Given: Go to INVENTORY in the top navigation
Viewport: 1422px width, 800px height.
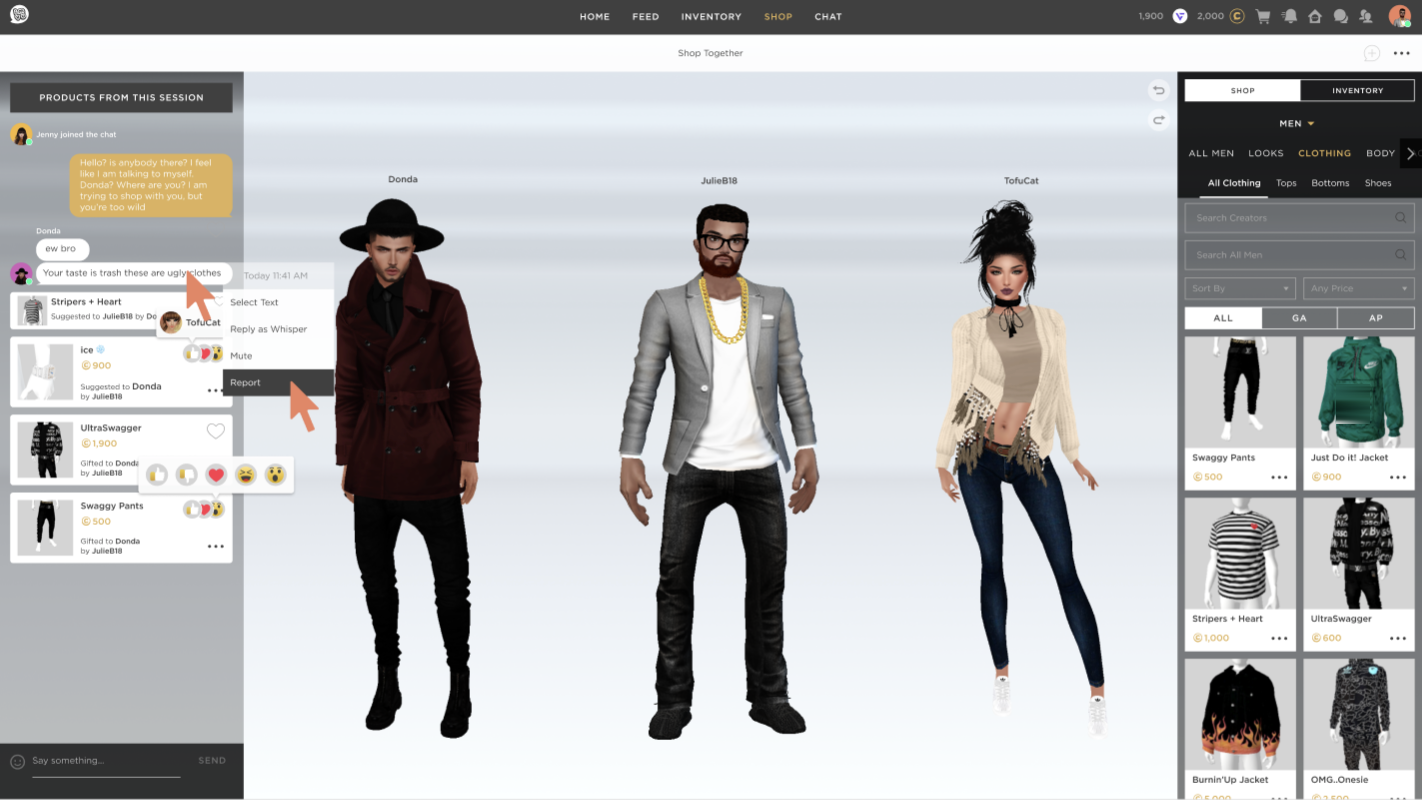Looking at the screenshot, I should pyautogui.click(x=711, y=17).
